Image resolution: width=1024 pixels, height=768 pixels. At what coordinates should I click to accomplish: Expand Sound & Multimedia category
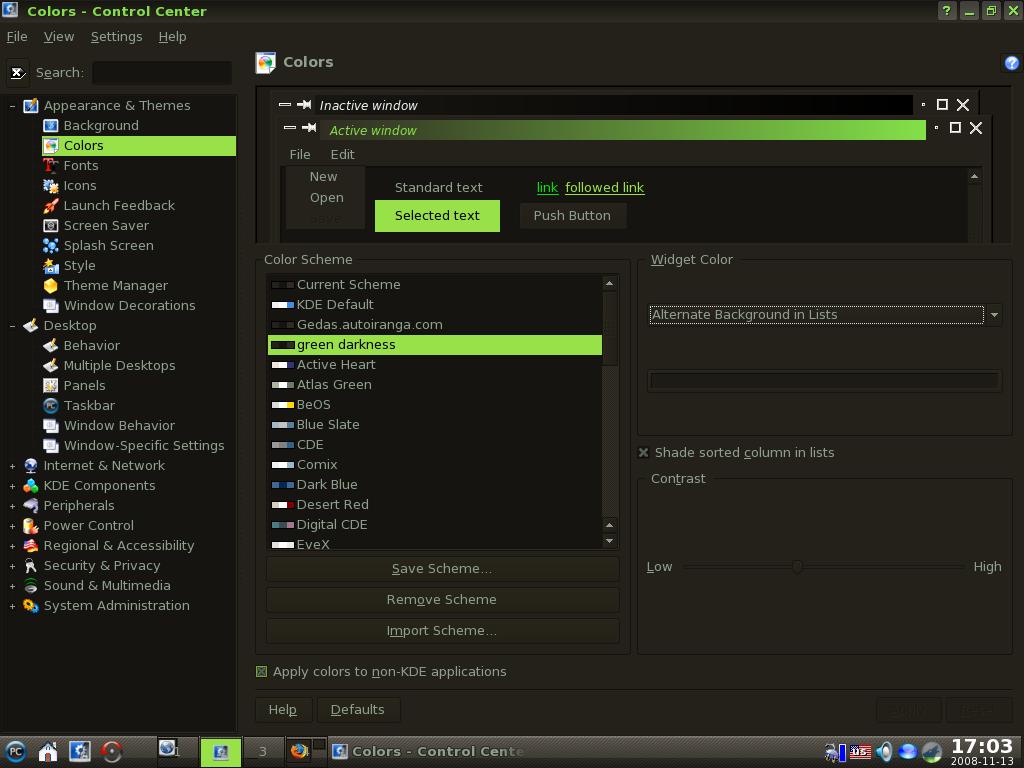click(12, 586)
